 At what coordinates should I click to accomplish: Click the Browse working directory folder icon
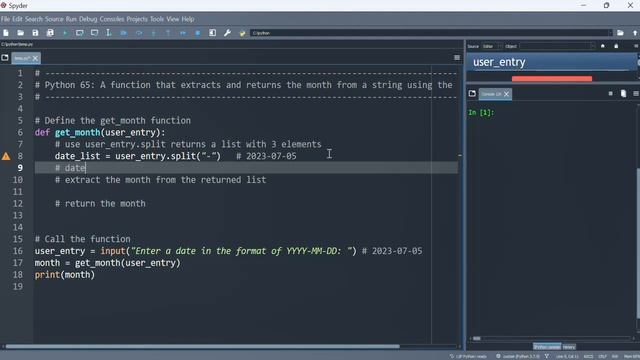620,33
